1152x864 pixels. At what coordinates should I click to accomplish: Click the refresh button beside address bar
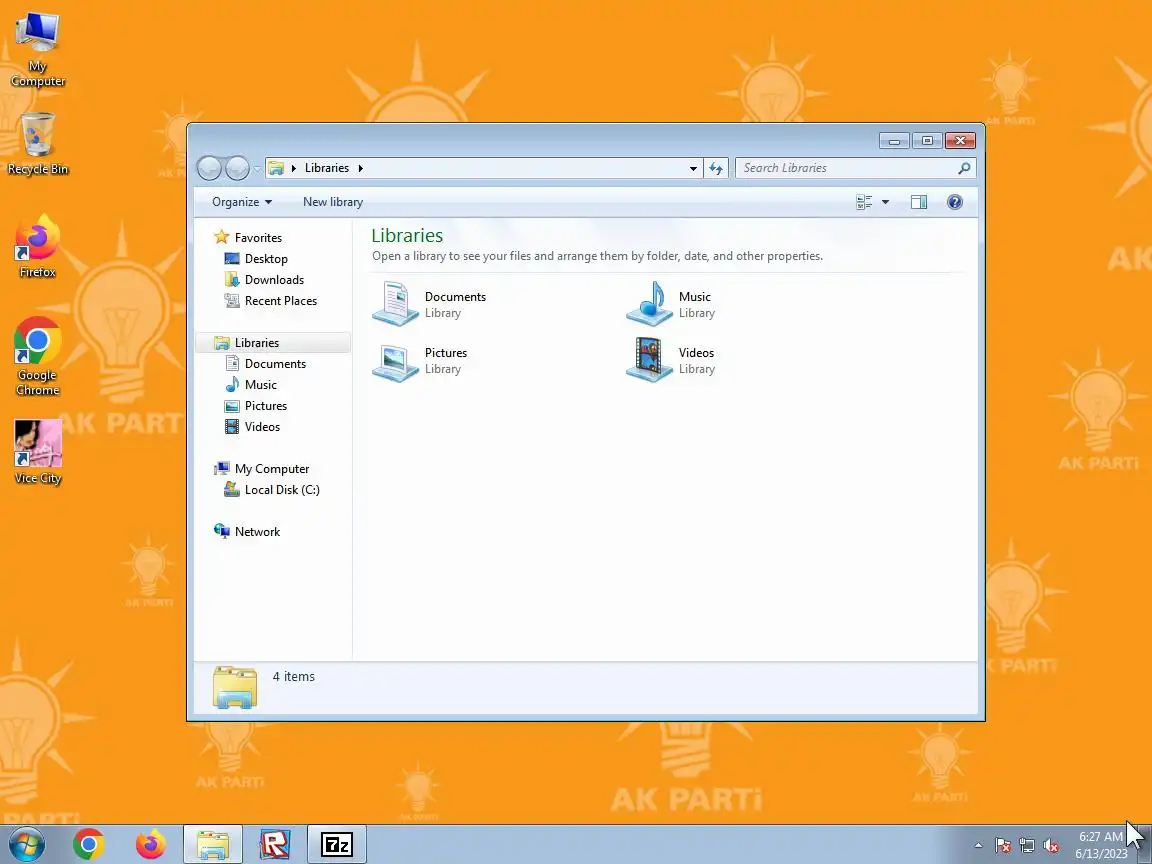tap(716, 168)
